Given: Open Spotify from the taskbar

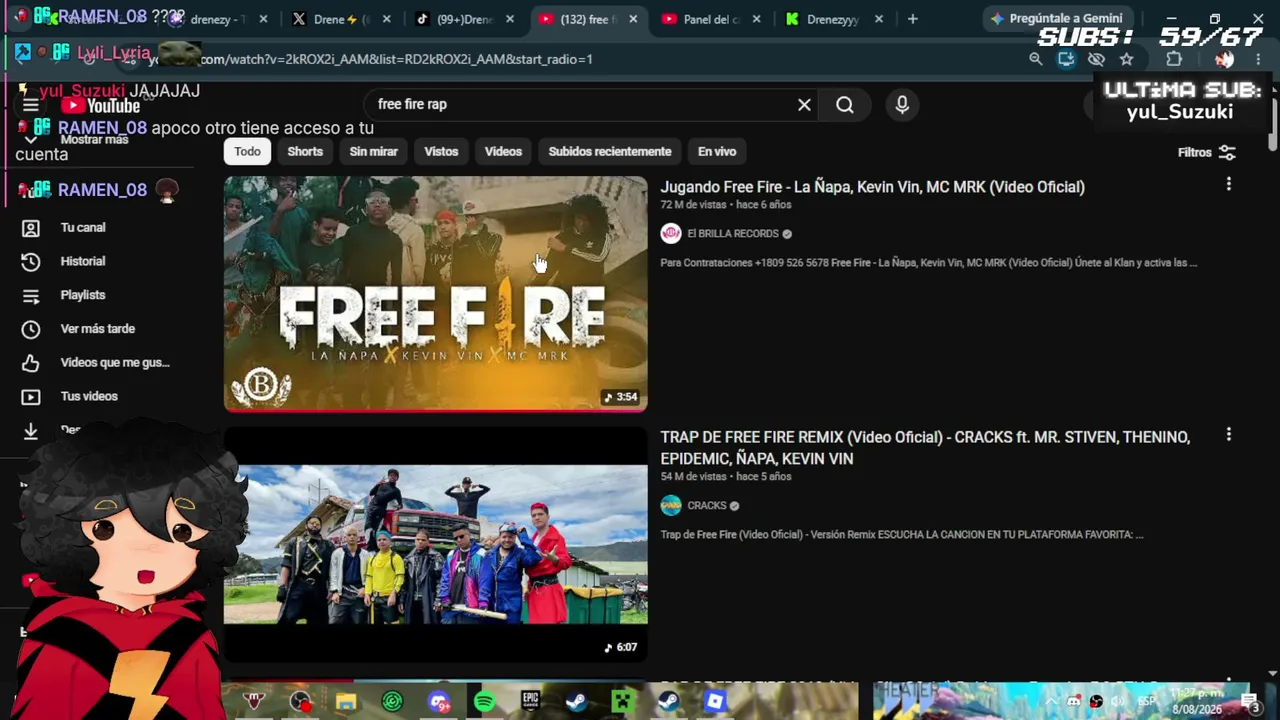Looking at the screenshot, I should click(484, 702).
